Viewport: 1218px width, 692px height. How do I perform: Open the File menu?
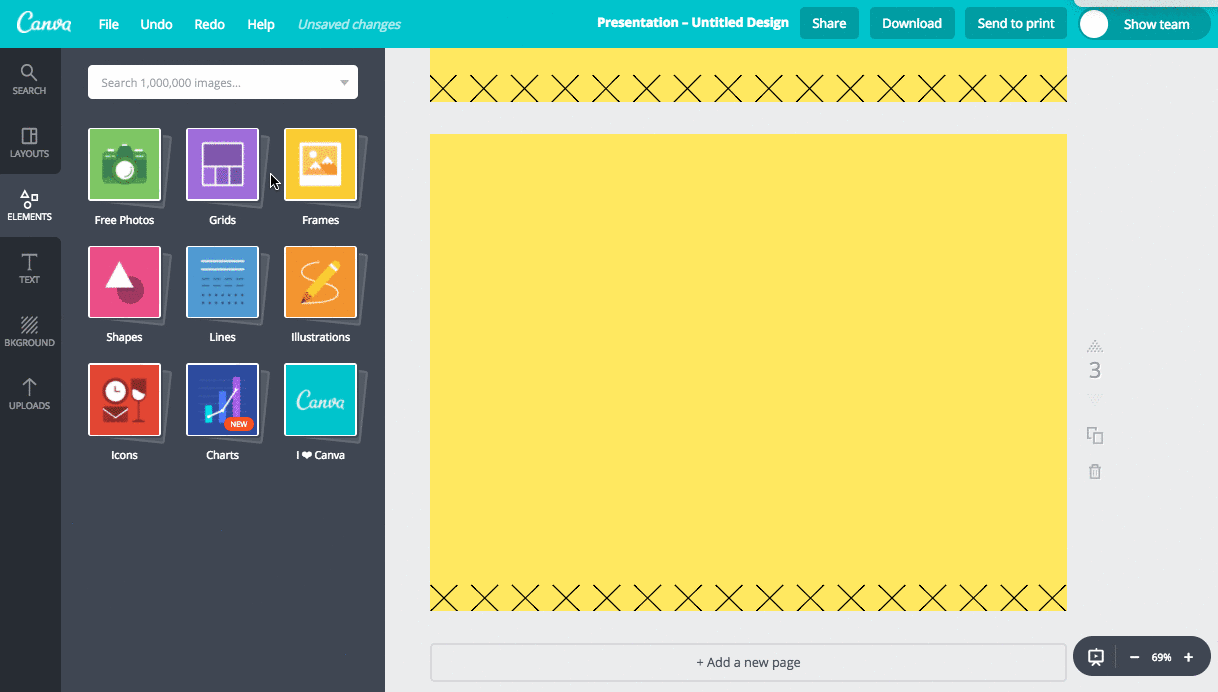(108, 24)
